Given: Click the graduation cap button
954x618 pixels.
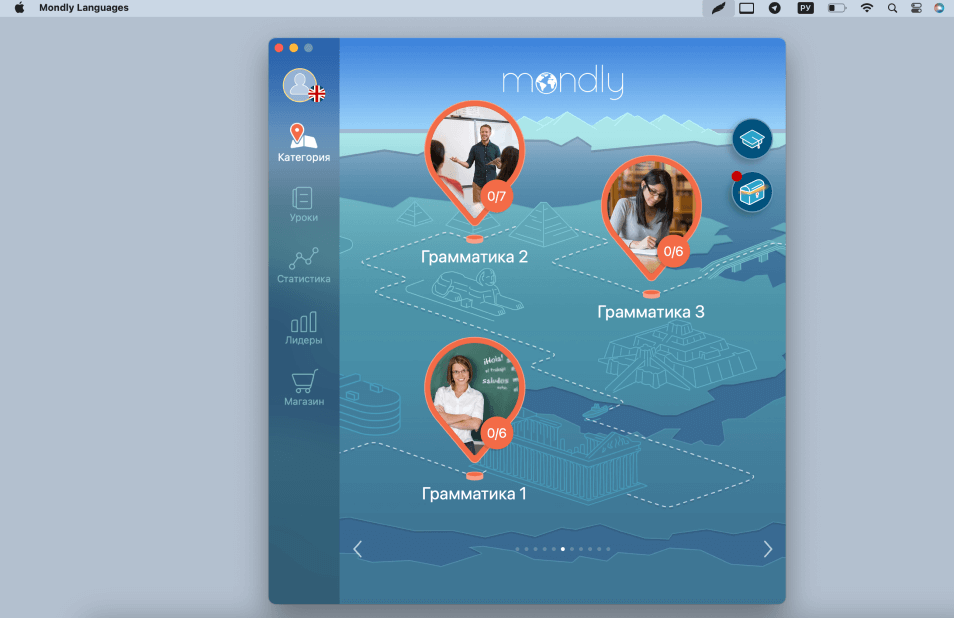Looking at the screenshot, I should tap(752, 139).
